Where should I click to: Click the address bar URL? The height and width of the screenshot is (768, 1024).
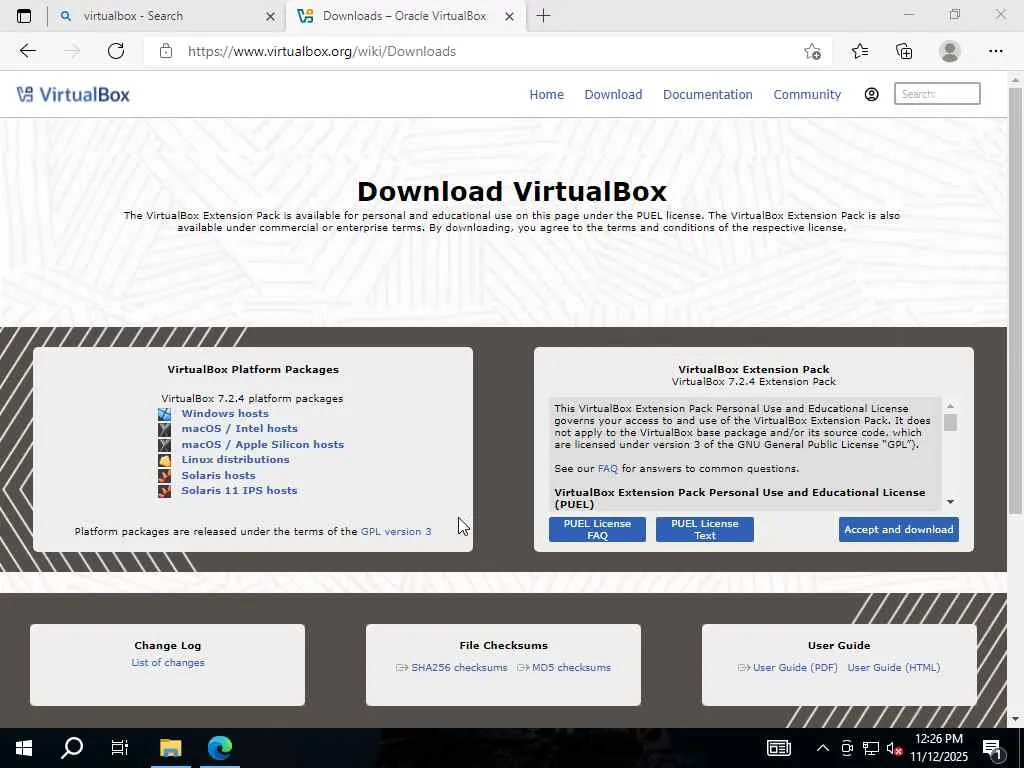click(x=322, y=52)
